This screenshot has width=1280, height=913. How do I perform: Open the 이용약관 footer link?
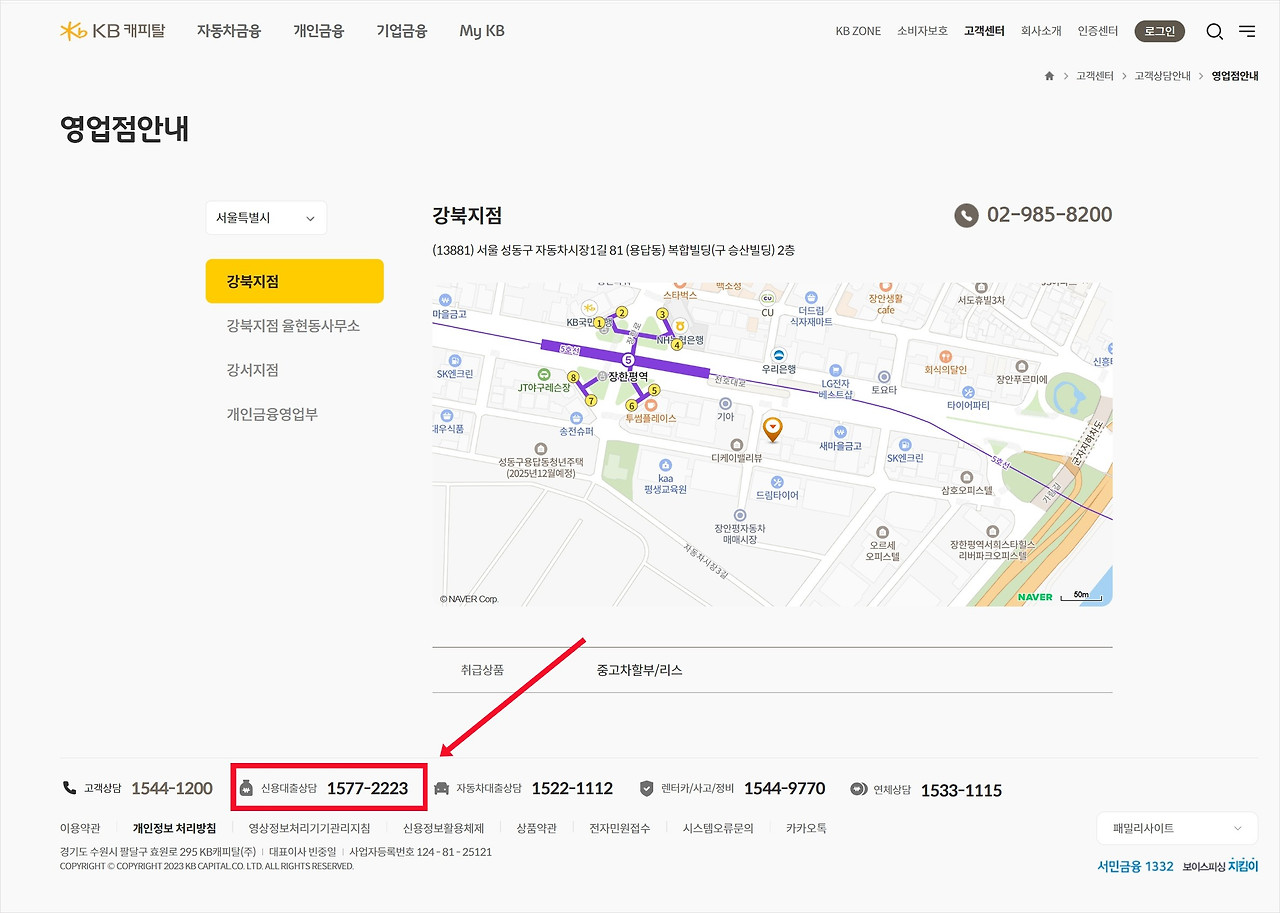point(80,828)
